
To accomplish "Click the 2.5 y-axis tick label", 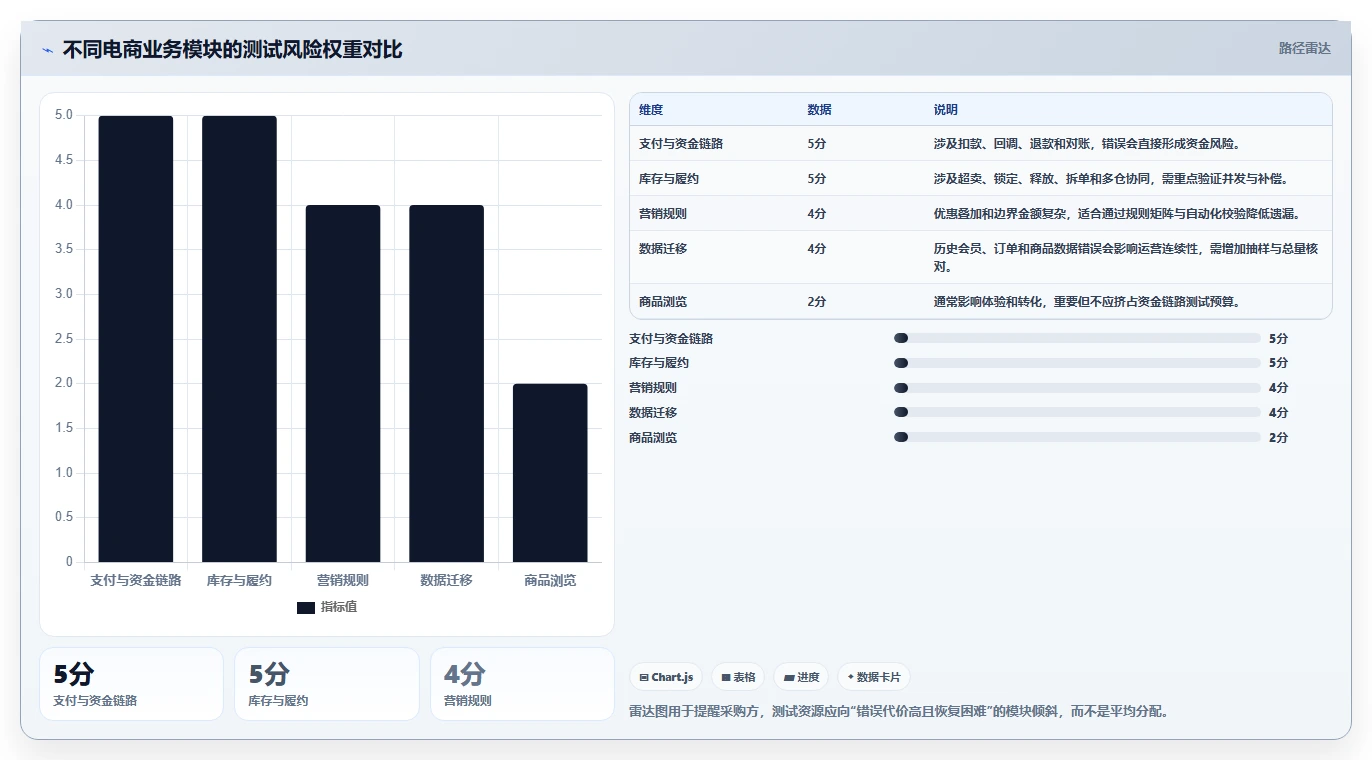I will 64,339.
